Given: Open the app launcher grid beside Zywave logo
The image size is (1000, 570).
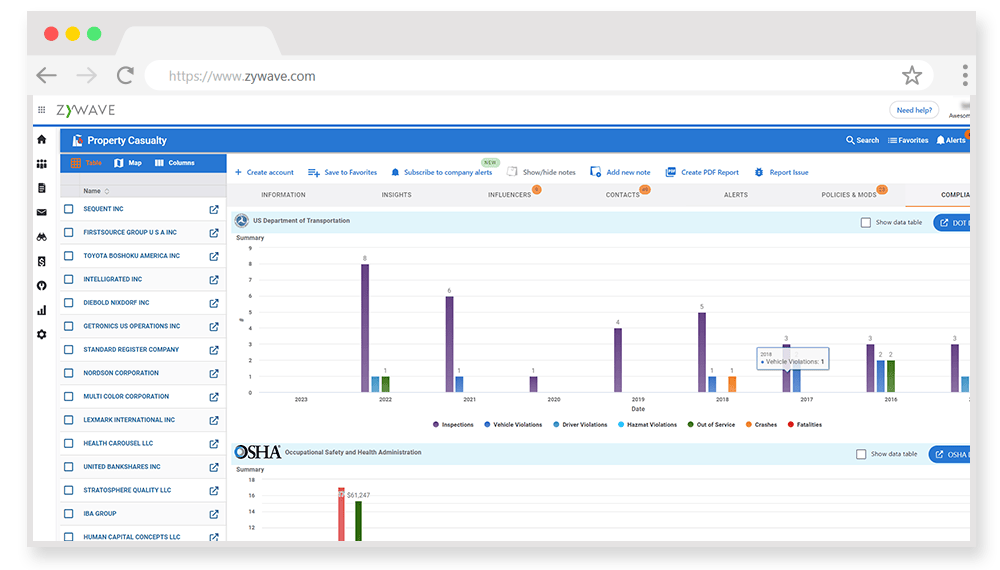Looking at the screenshot, I should (41, 110).
